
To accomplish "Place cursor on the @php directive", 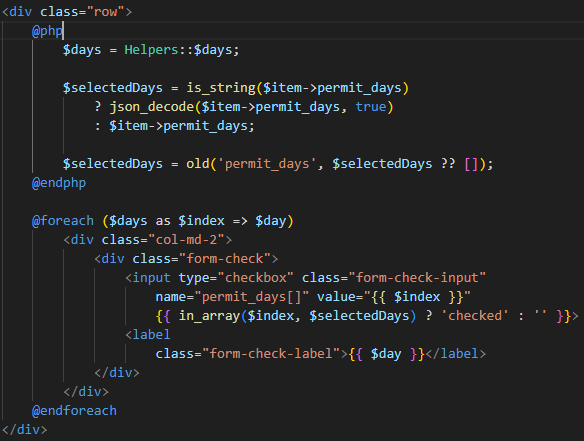I will pos(47,31).
